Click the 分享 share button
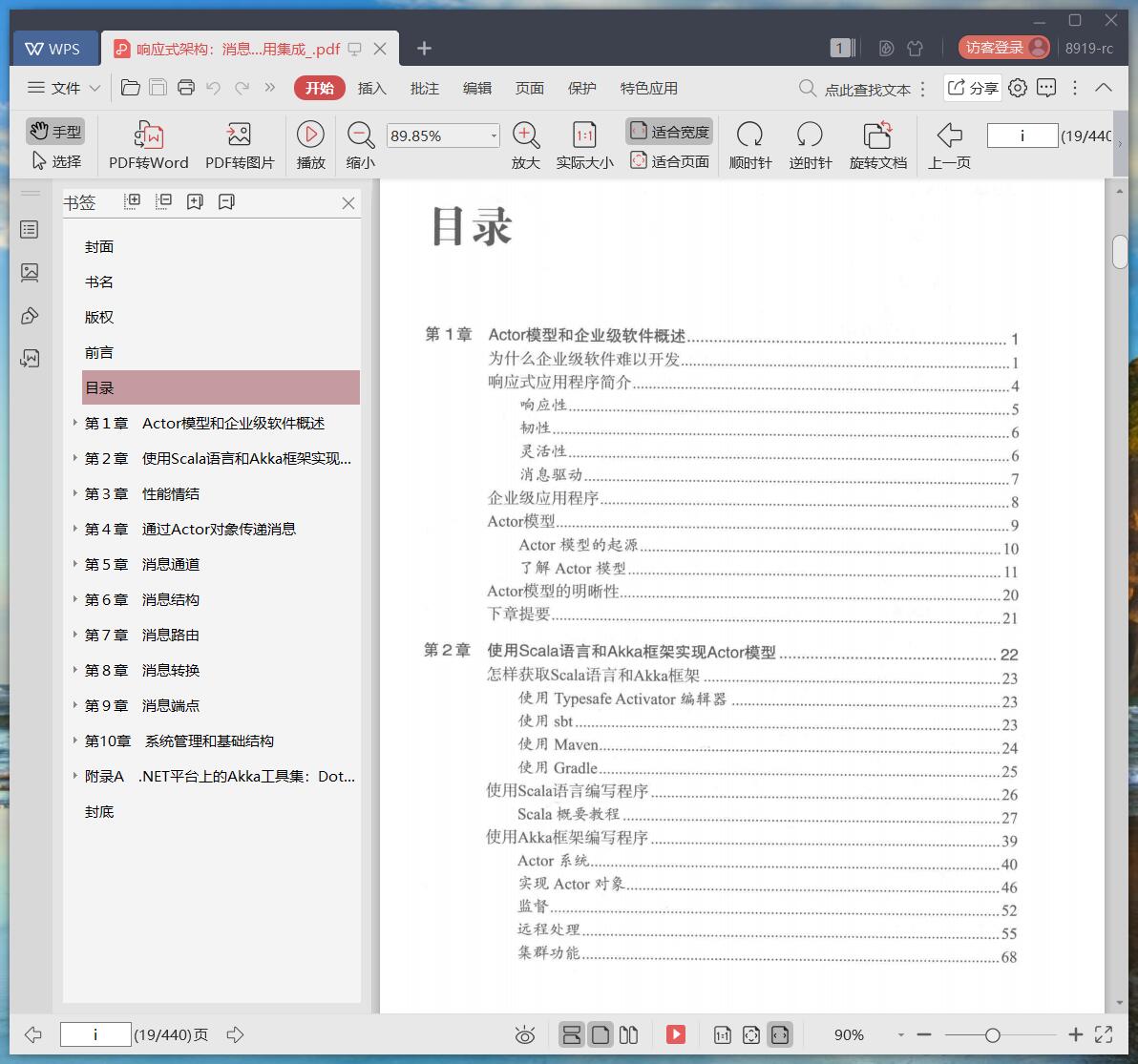 coord(973,88)
